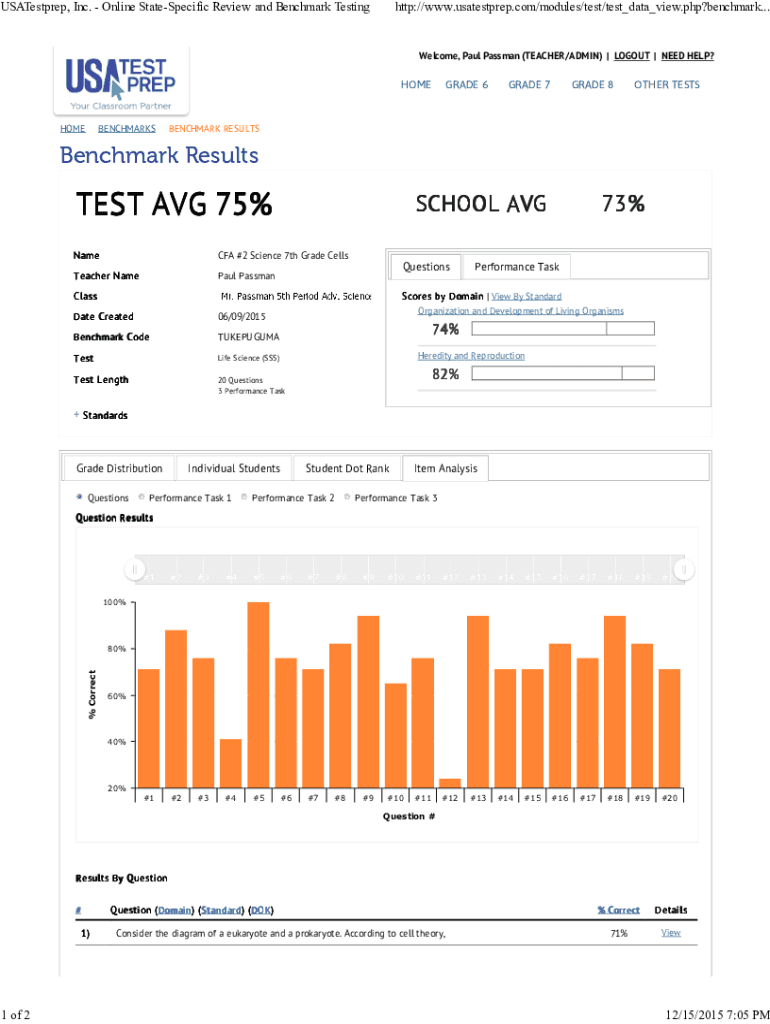Click the View details link for question 1
Screen dimensions: 770x1024
coord(670,933)
